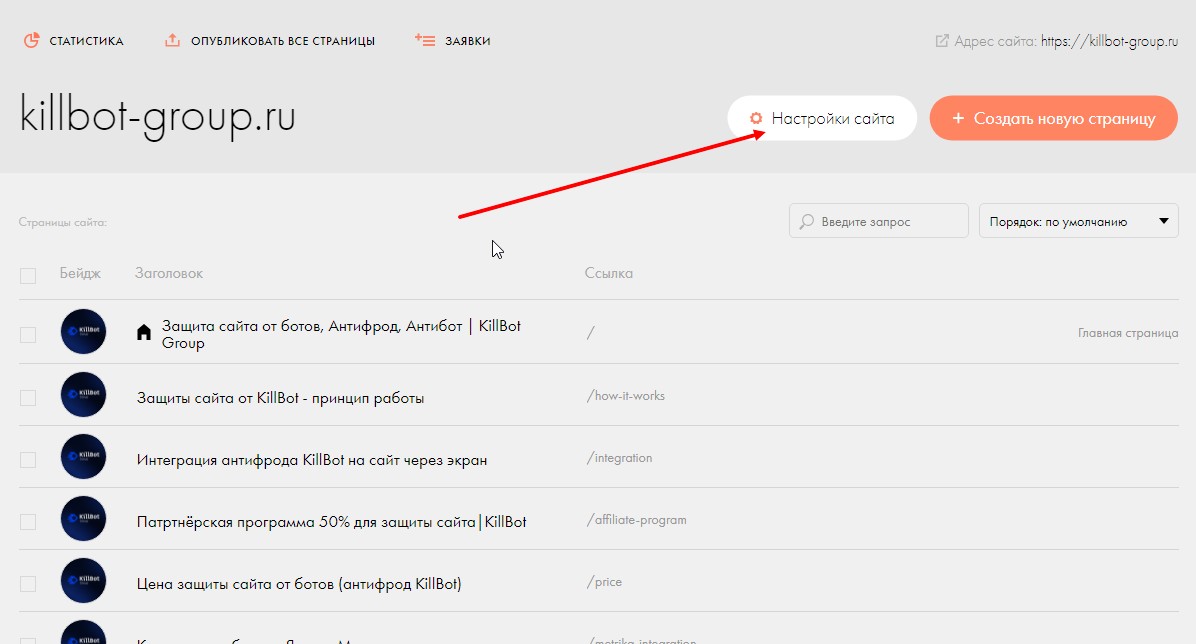This screenshot has height=644, width=1196.
Task: Focus the Введите запрос search field
Action: (x=879, y=221)
